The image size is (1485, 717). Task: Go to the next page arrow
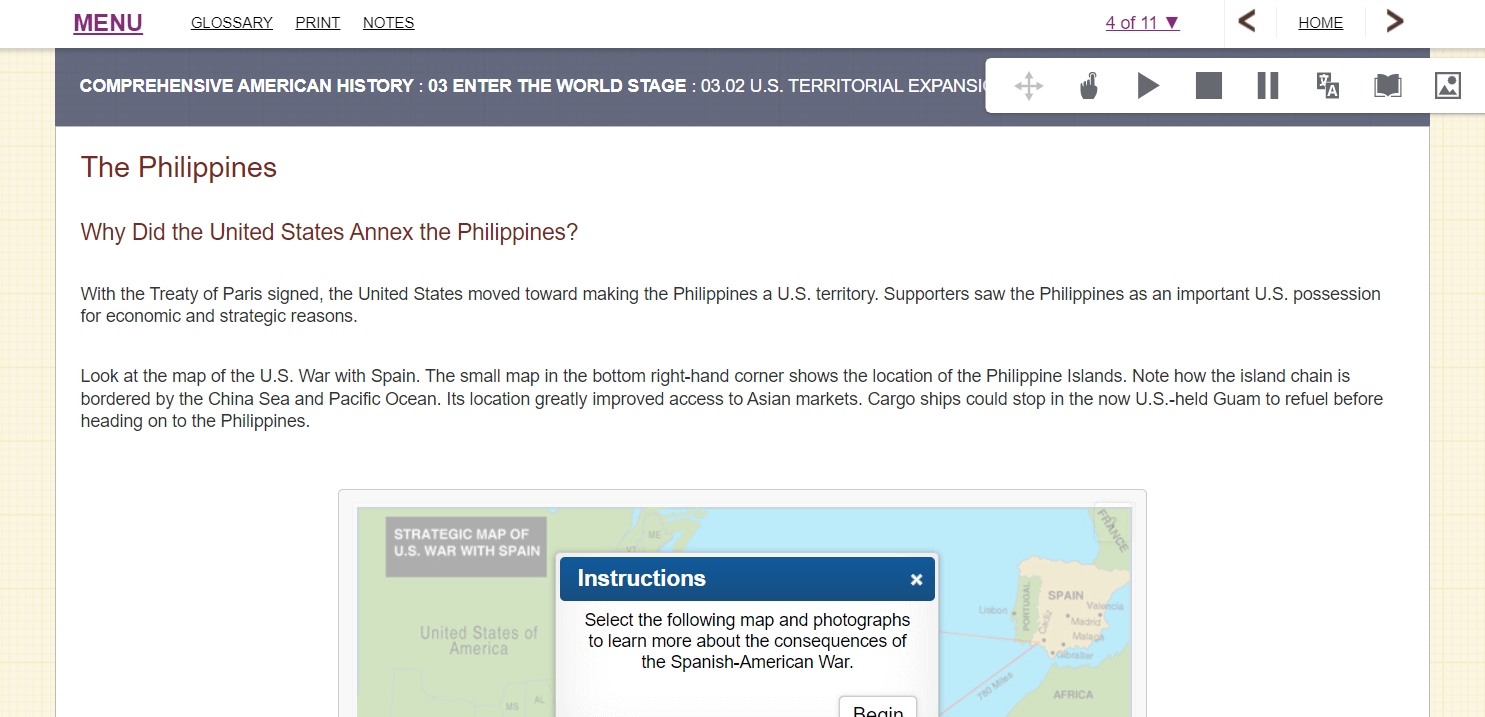pyautogui.click(x=1394, y=22)
